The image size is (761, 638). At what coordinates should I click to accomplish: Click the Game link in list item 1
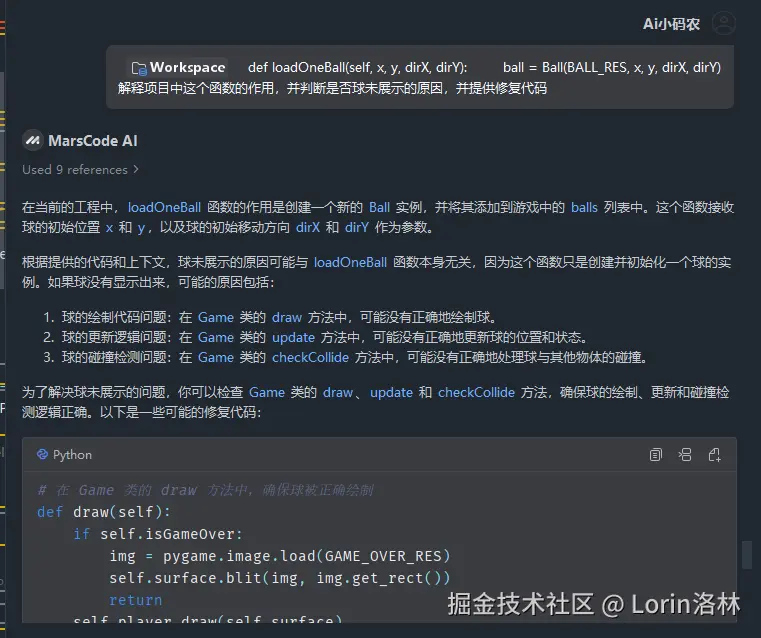(216, 318)
